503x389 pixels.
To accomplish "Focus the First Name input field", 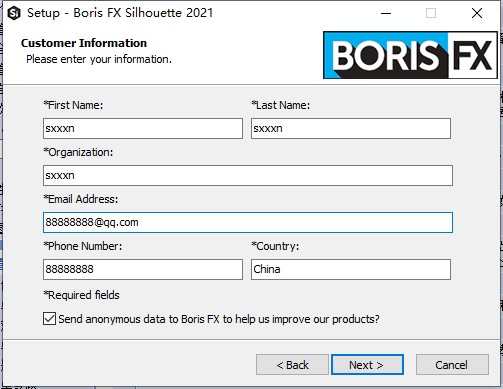I will click(143, 128).
